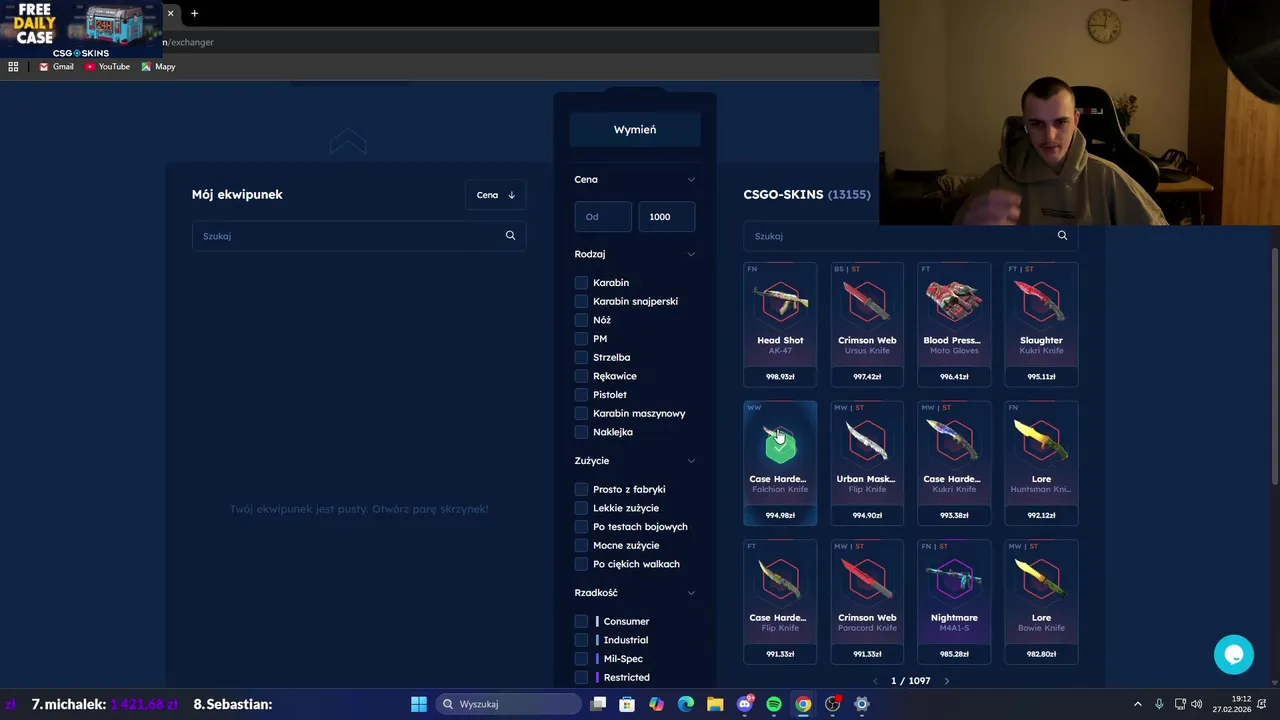Click the Wyszukaj taskbar search box

(x=508, y=704)
